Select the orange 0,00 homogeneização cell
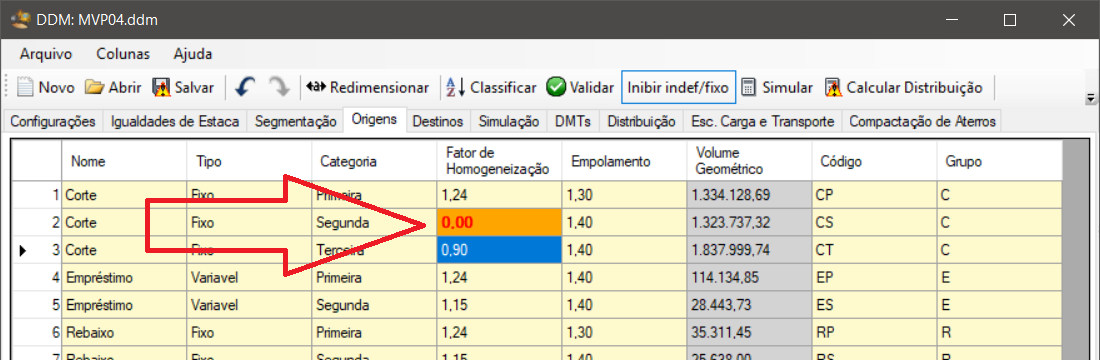Screen dimensions: 1100x360 point(499,223)
